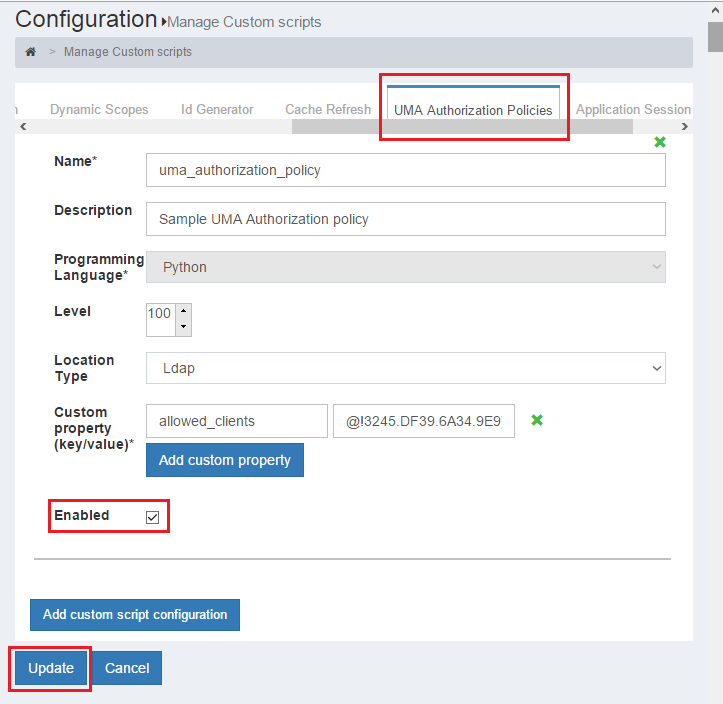
Task: Open the Location Type dropdown
Action: (x=405, y=368)
